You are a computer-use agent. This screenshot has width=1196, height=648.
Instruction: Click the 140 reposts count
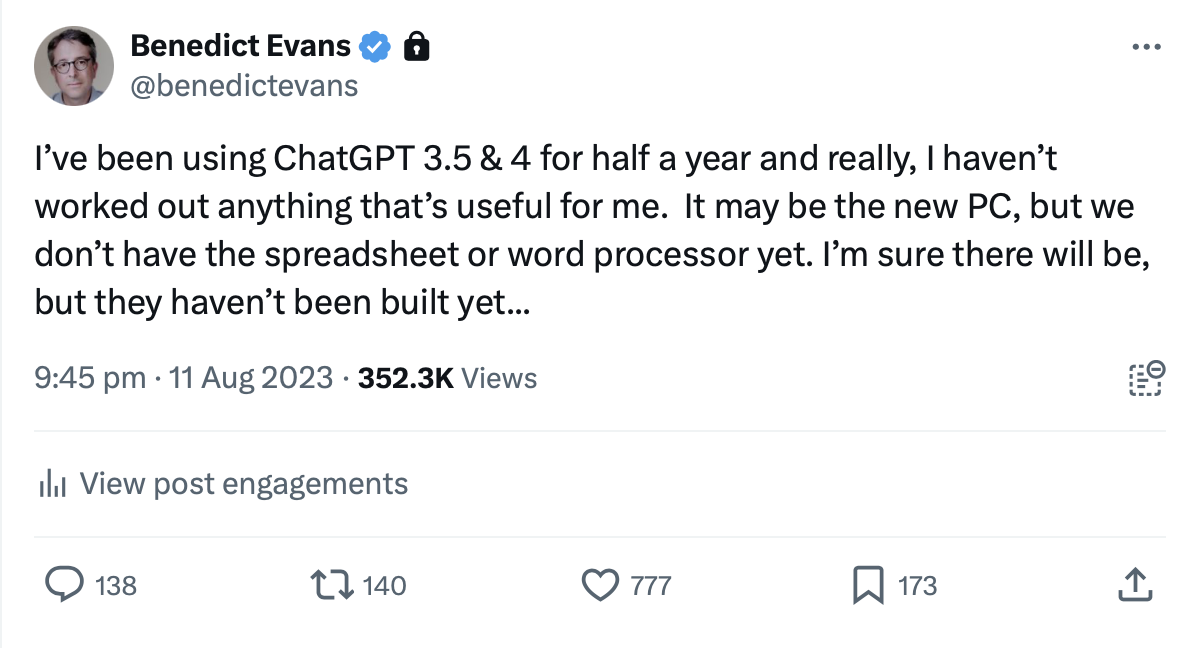tap(385, 586)
